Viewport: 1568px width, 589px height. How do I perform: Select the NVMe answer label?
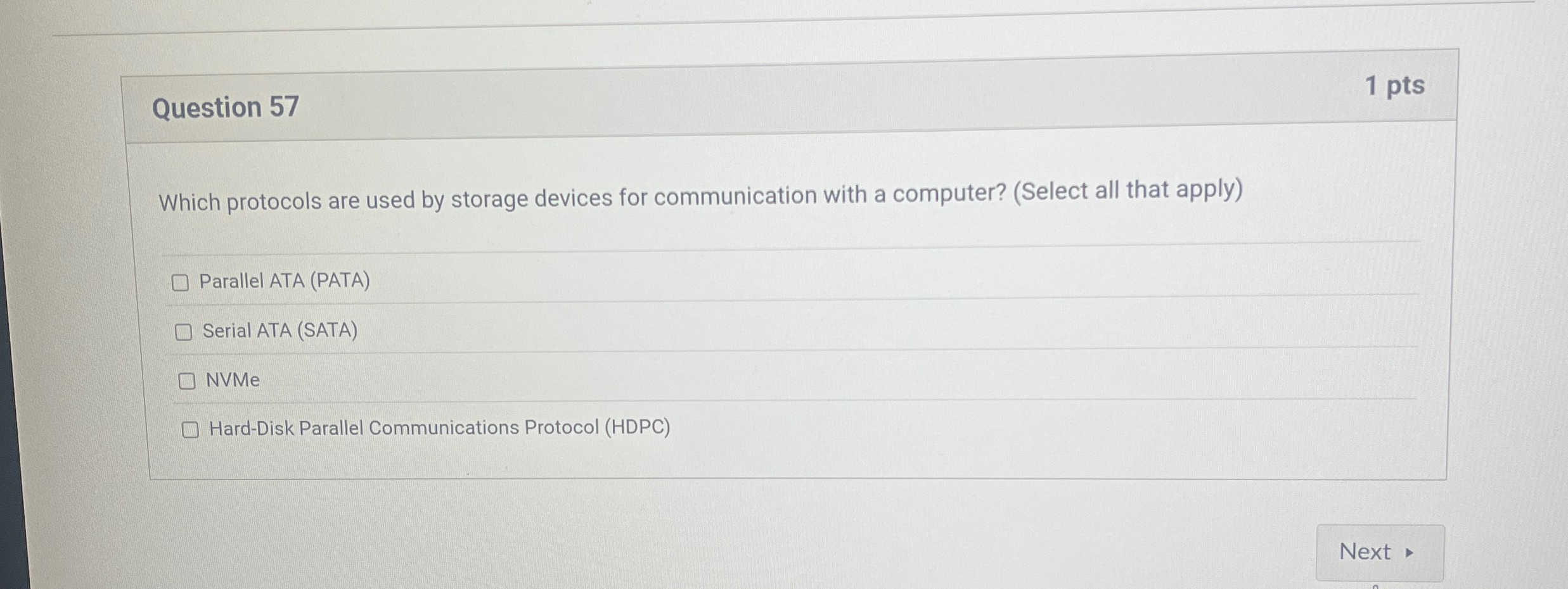(x=233, y=379)
